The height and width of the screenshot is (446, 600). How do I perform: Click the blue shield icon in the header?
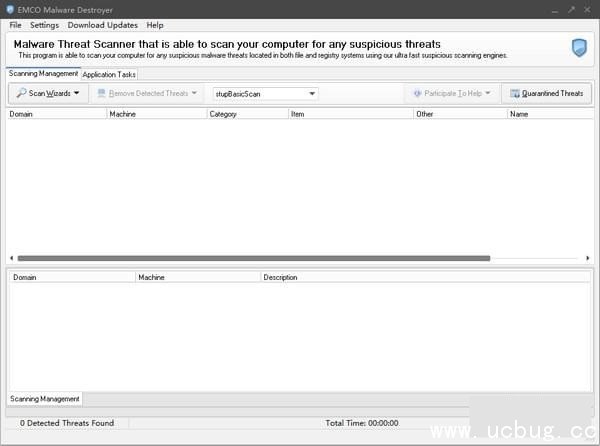point(579,48)
